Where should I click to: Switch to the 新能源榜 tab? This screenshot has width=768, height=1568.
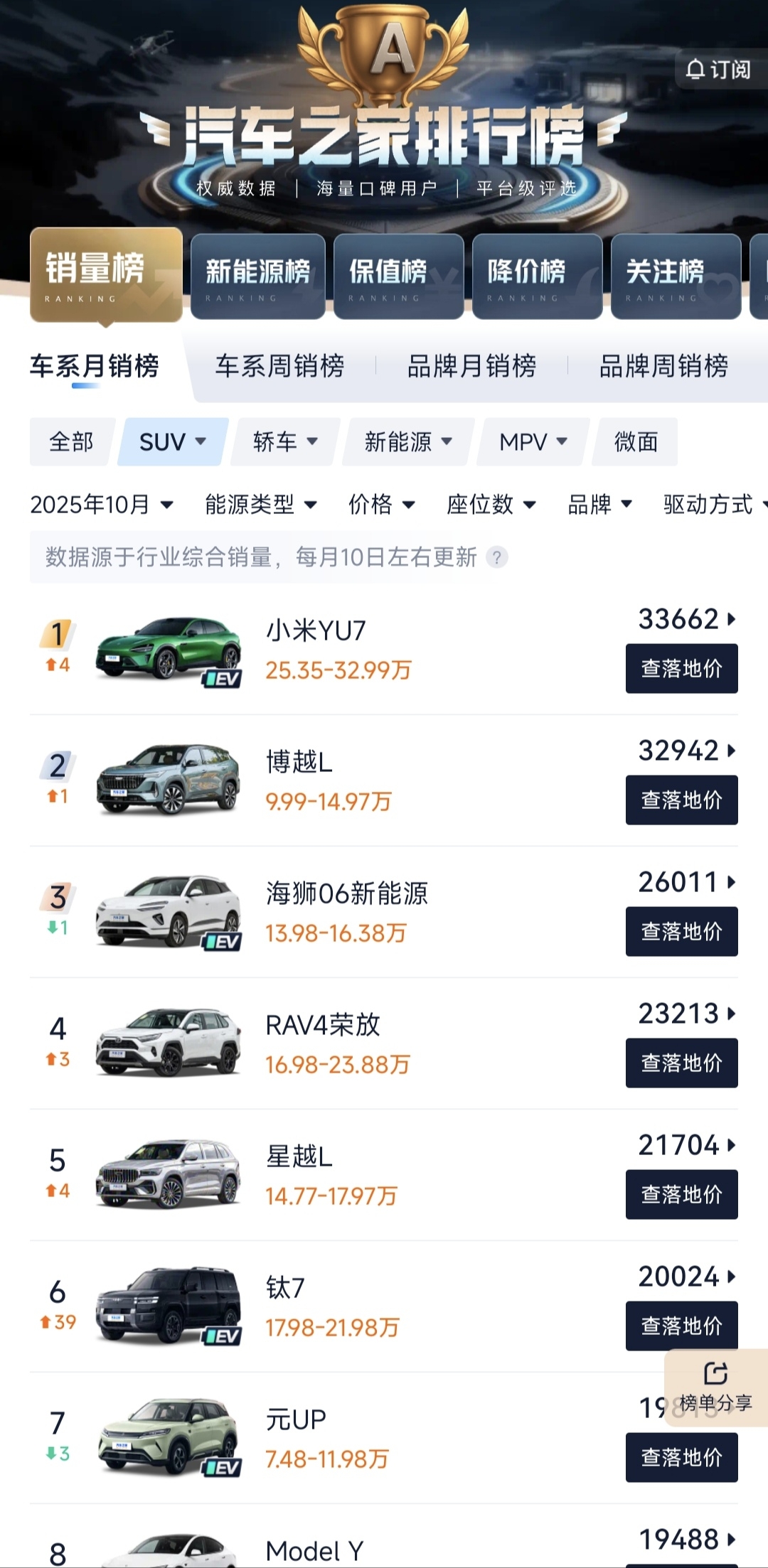click(x=257, y=276)
